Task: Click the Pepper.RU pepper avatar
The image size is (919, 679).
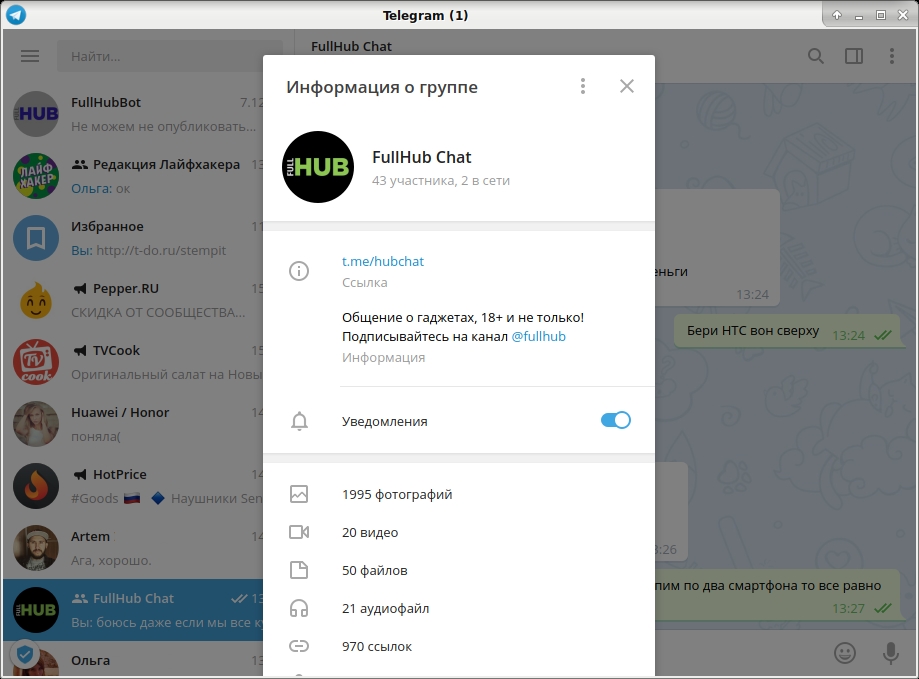Action: pyautogui.click(x=36, y=300)
